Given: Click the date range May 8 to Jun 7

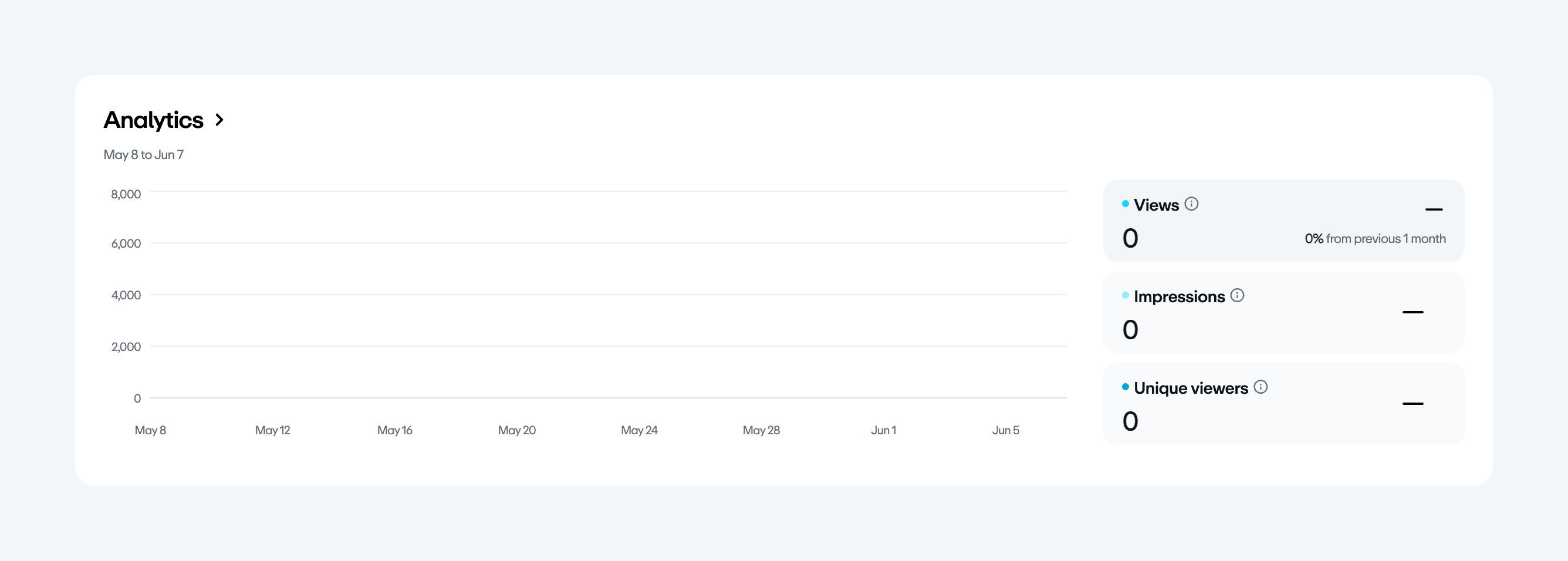Looking at the screenshot, I should coord(144,154).
